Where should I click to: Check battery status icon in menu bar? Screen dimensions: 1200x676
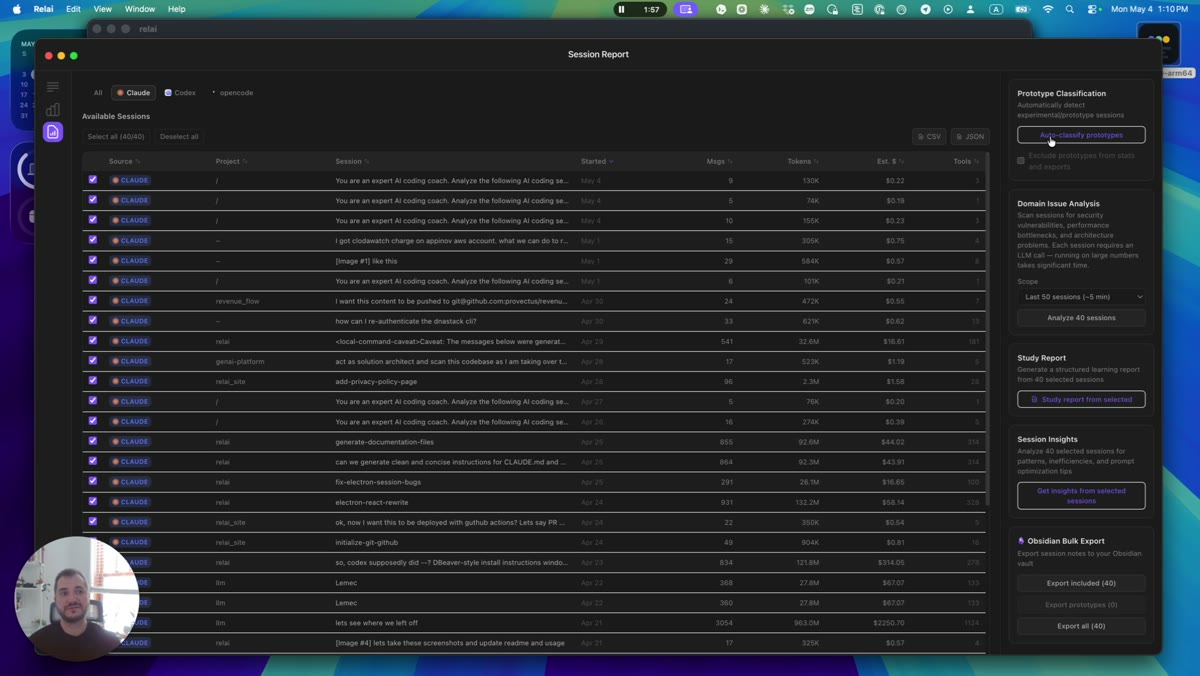(1022, 9)
